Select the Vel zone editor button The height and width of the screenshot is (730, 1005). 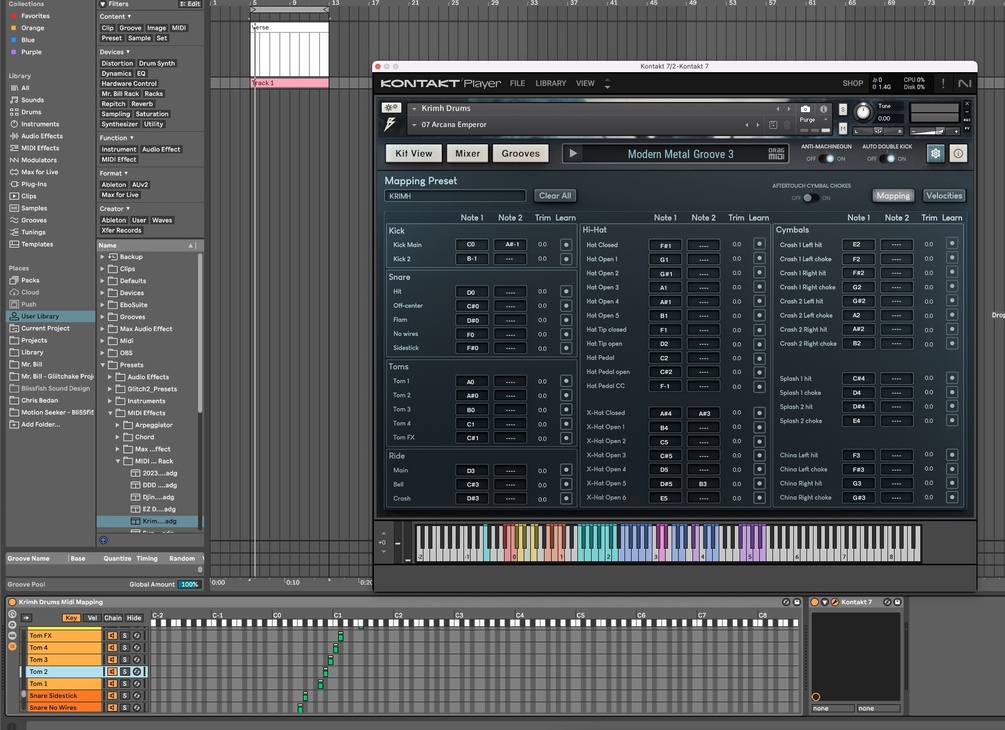pos(92,618)
